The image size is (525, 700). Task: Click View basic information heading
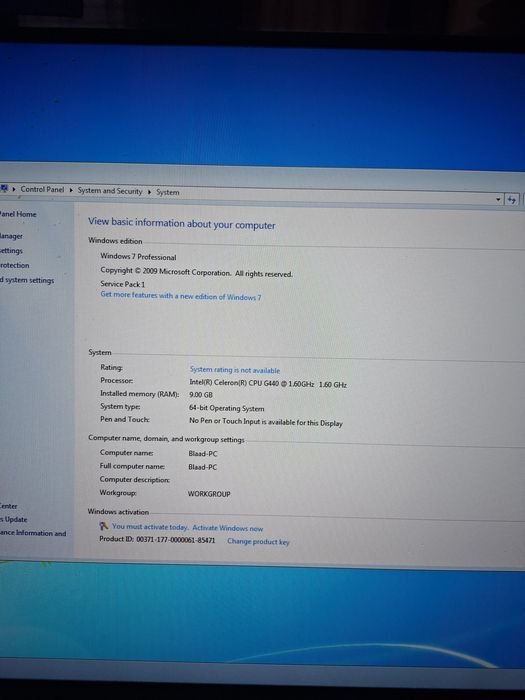[182, 223]
